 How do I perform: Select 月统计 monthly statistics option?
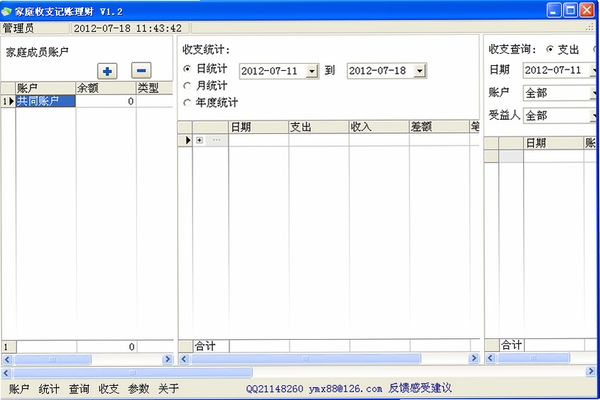[205, 86]
